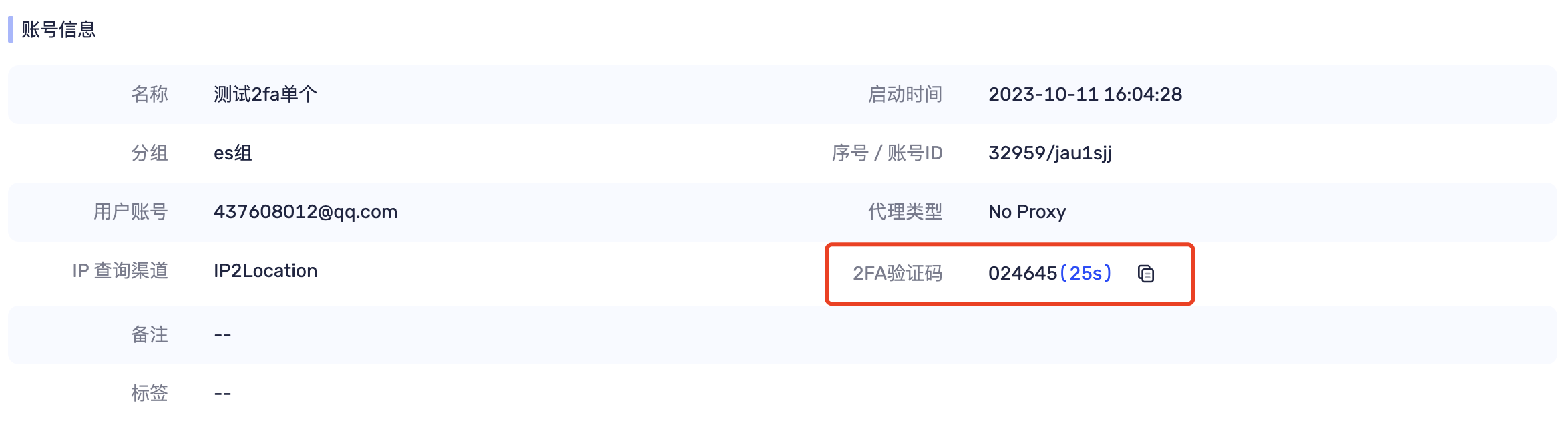This screenshot has width=1568, height=435.
Task: Select the account name 测试2fa单个
Action: click(265, 95)
